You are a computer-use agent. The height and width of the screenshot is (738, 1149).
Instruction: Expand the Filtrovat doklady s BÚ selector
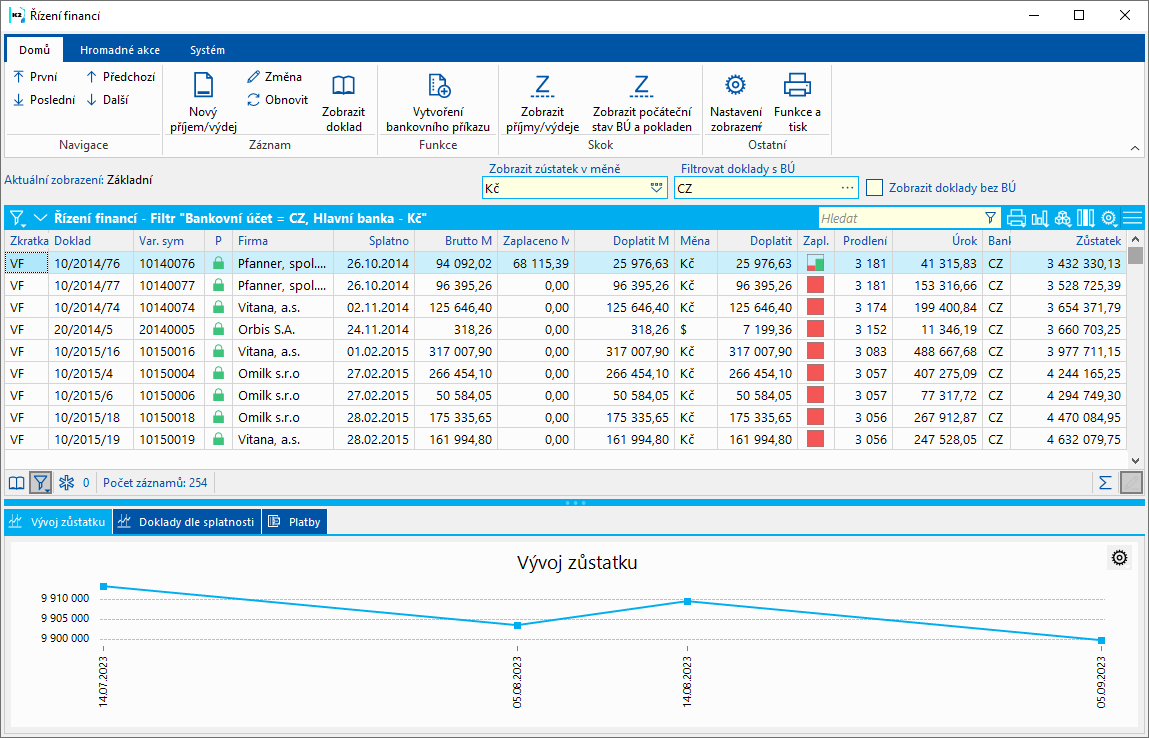coord(848,188)
